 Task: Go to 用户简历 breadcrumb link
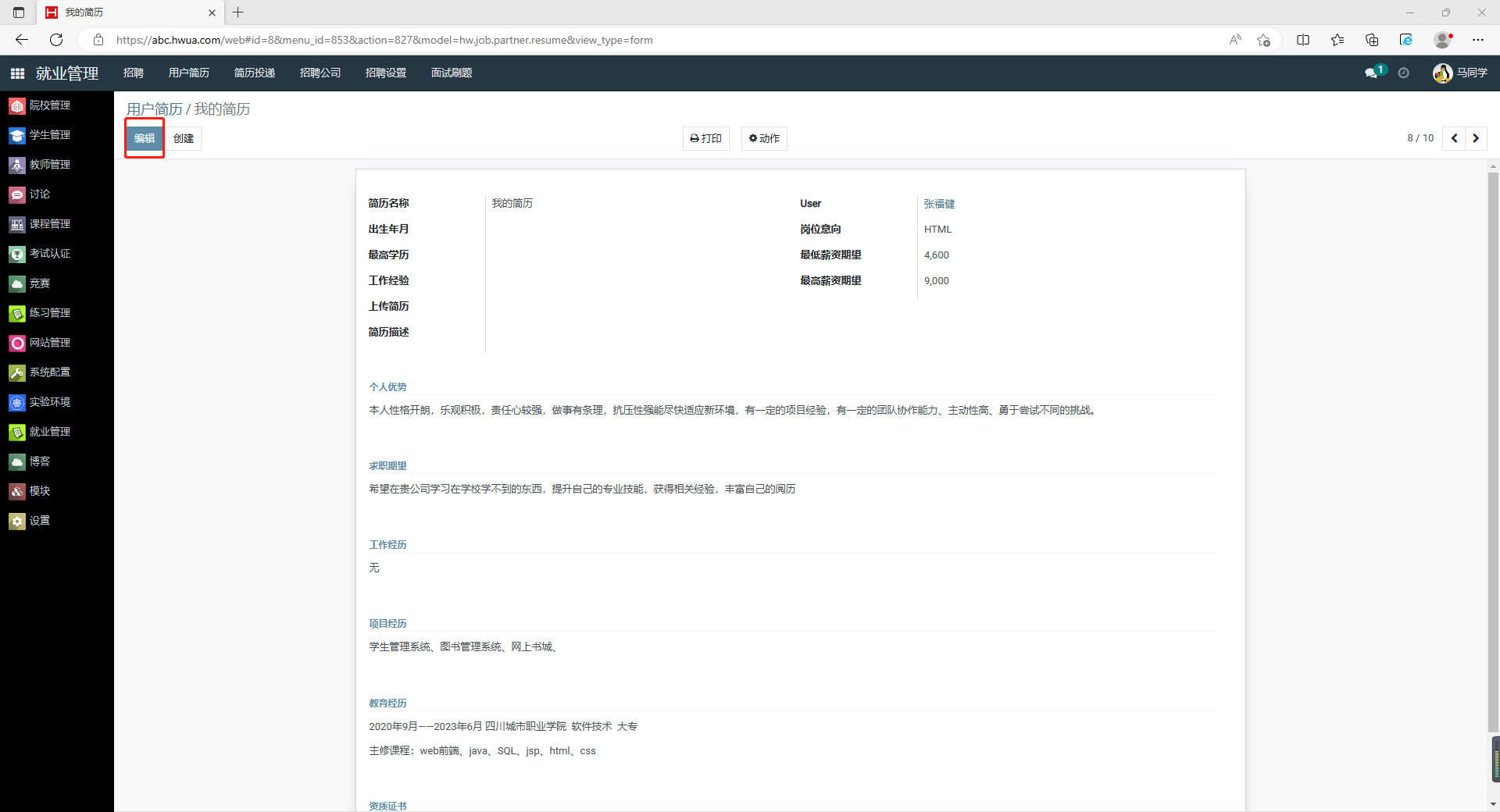click(155, 109)
